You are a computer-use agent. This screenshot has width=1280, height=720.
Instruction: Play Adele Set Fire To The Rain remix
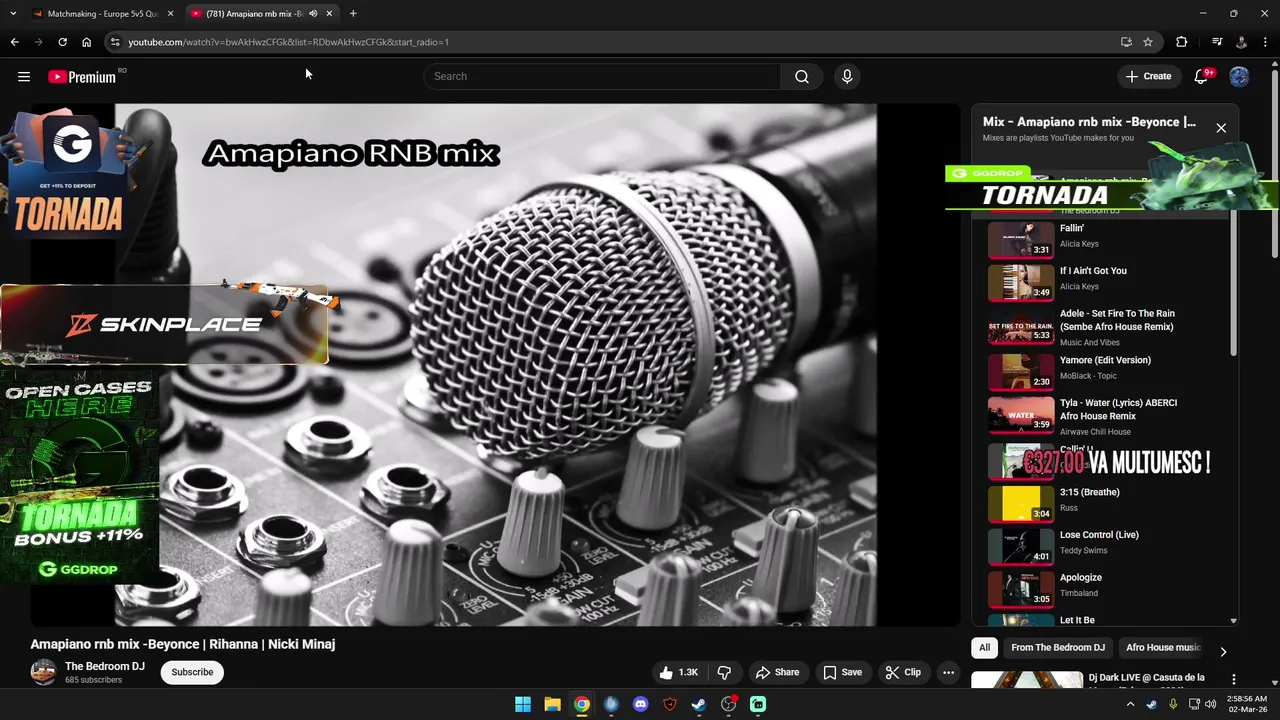point(1106,327)
